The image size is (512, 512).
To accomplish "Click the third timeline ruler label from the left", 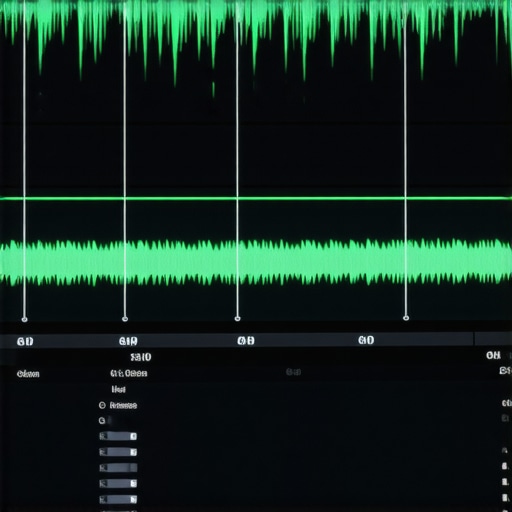I will pyautogui.click(x=246, y=340).
